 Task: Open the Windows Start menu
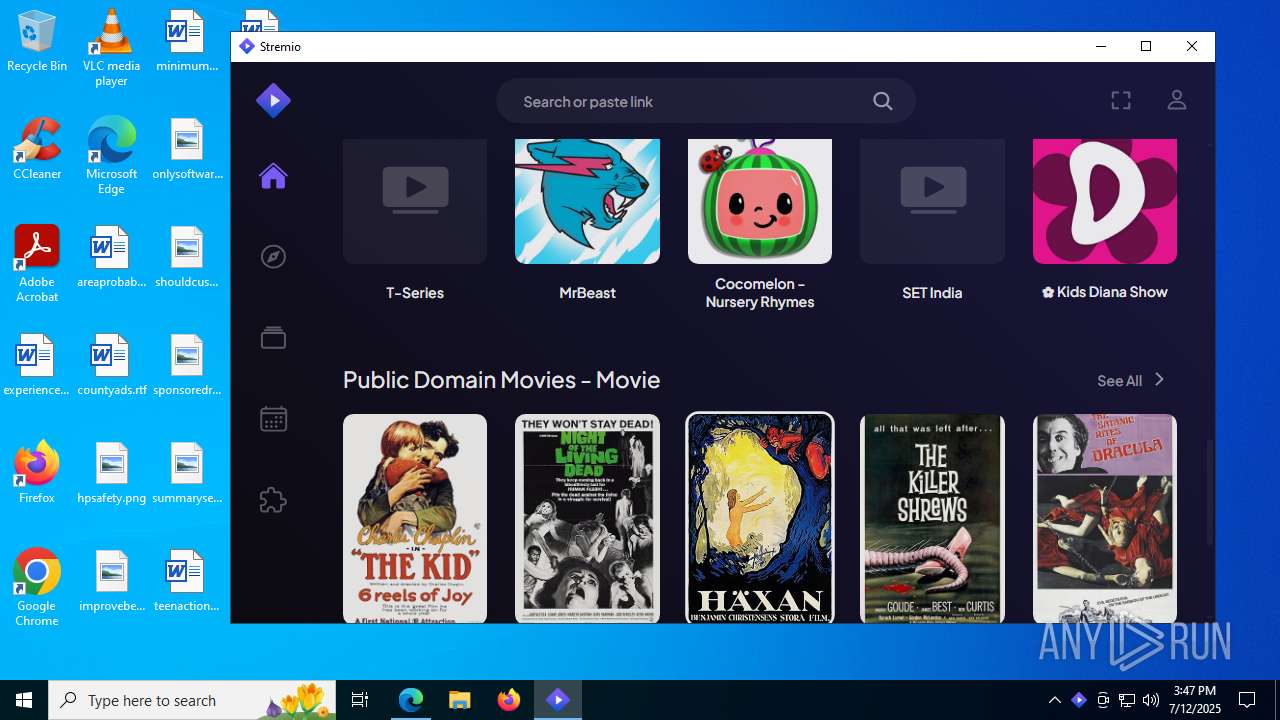(x=24, y=700)
